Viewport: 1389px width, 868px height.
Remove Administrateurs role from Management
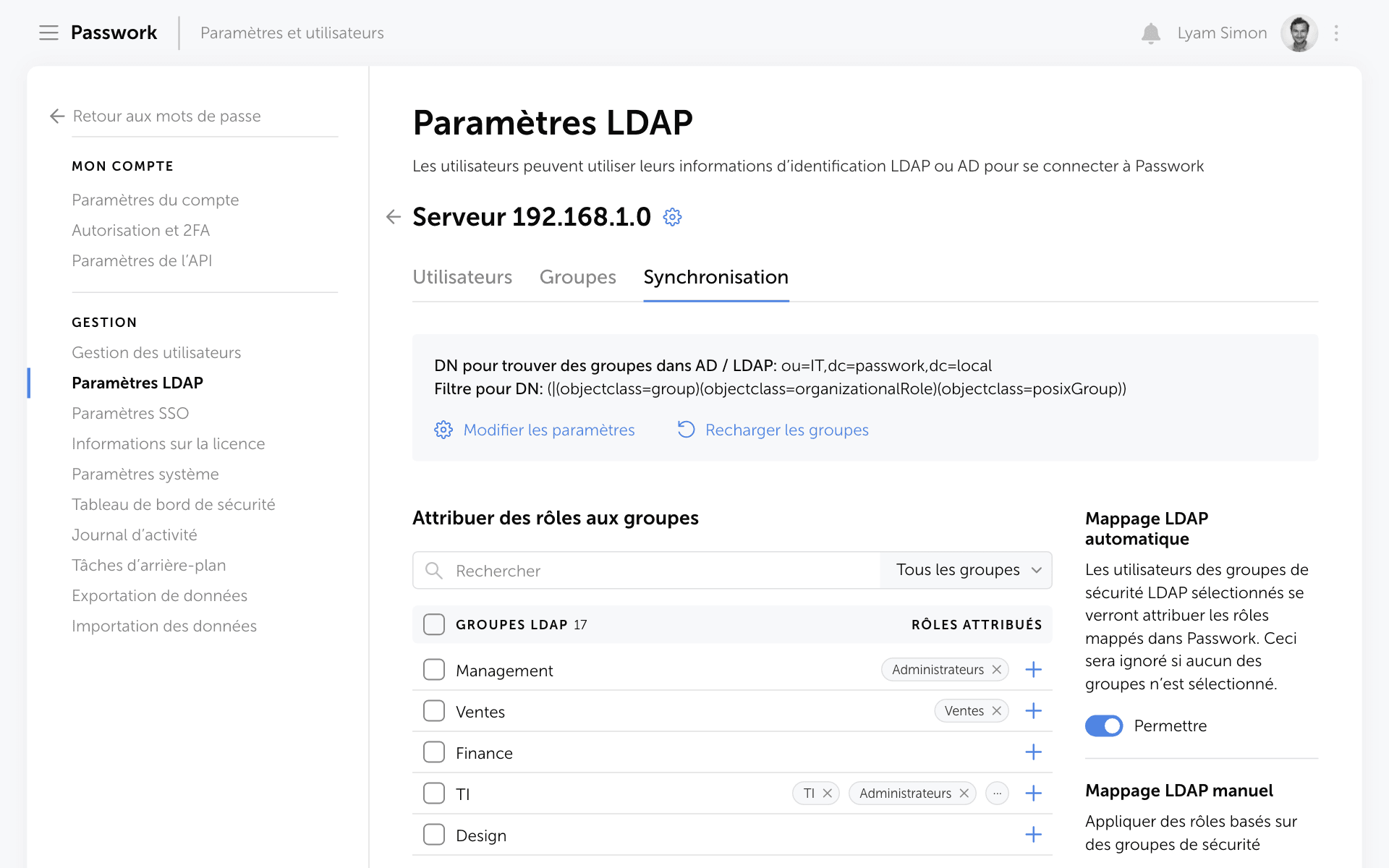[x=996, y=670]
